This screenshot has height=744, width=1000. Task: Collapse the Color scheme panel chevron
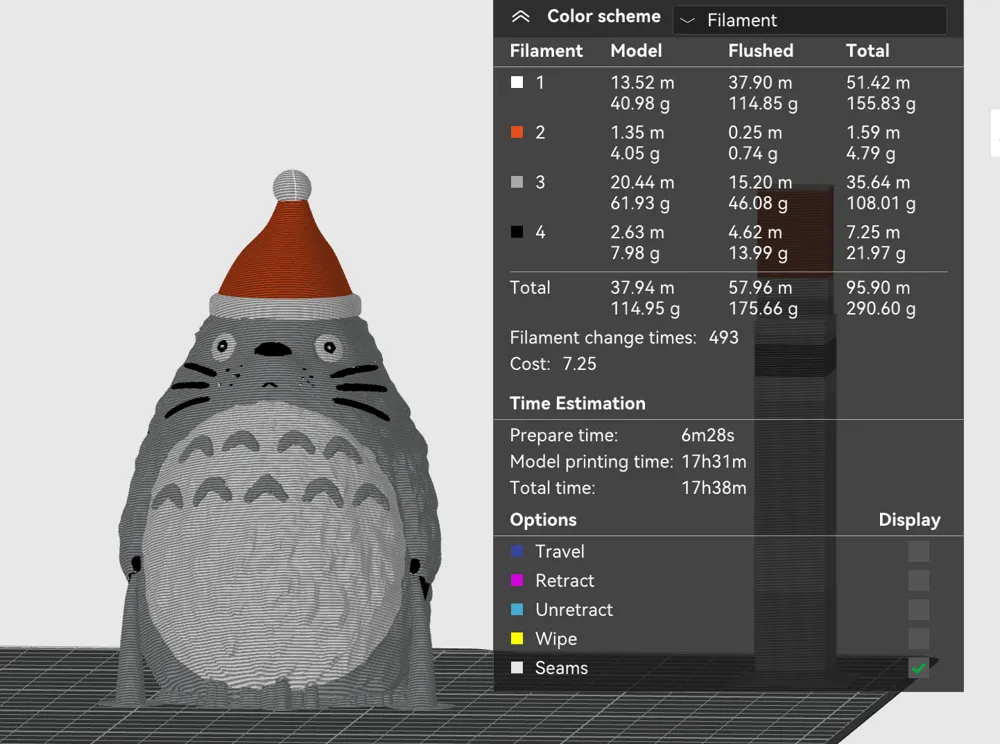tap(520, 17)
